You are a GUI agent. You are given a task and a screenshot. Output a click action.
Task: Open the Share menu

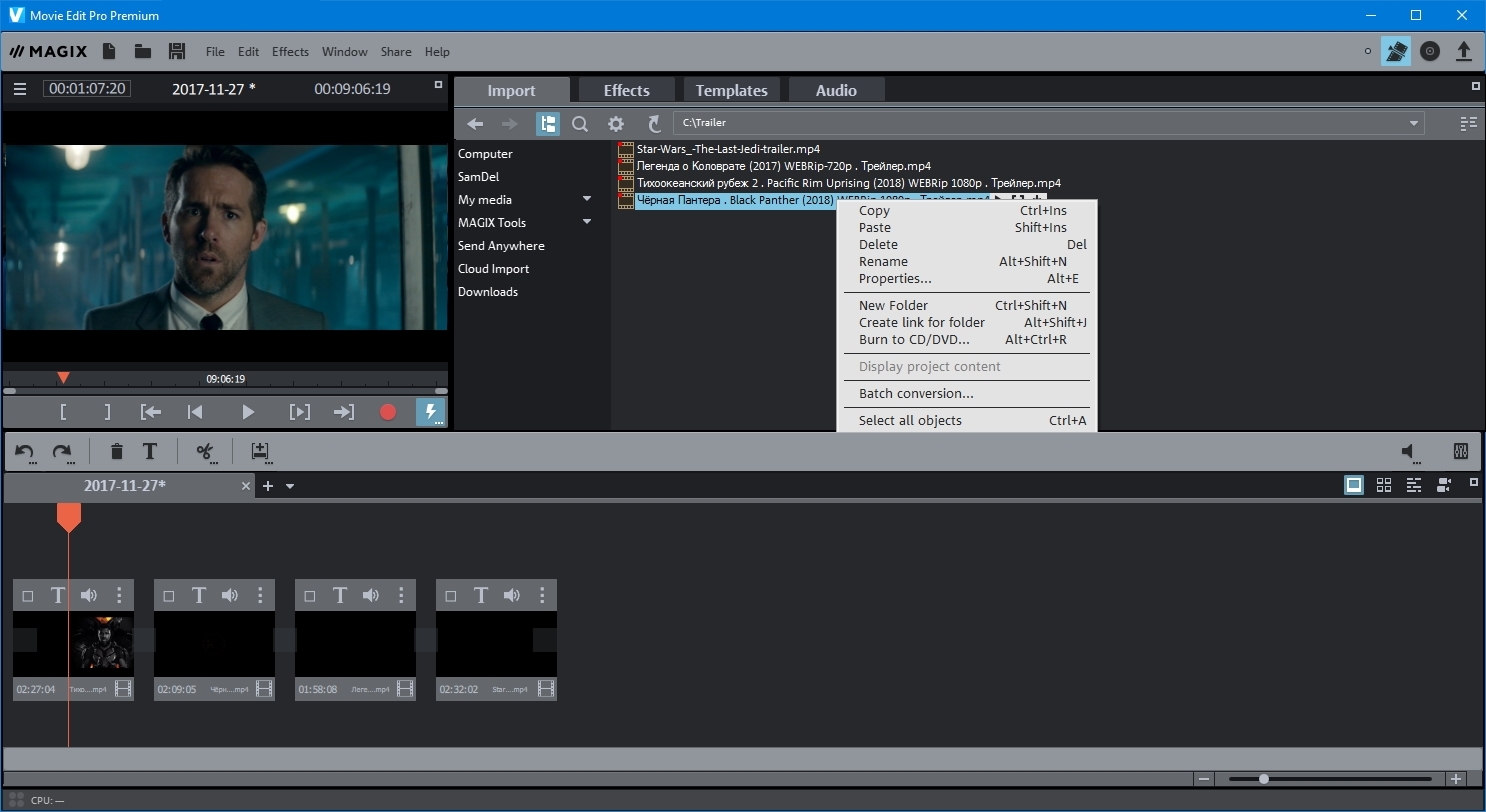point(396,52)
